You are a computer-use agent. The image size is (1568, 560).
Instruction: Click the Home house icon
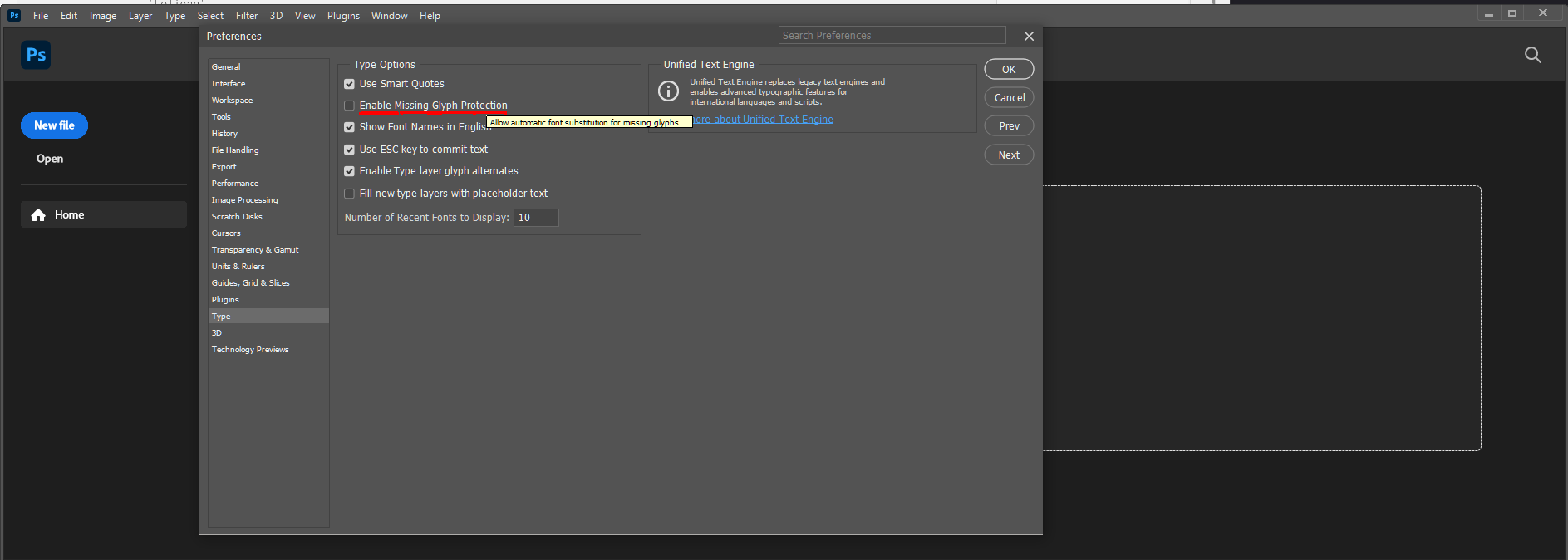click(38, 215)
